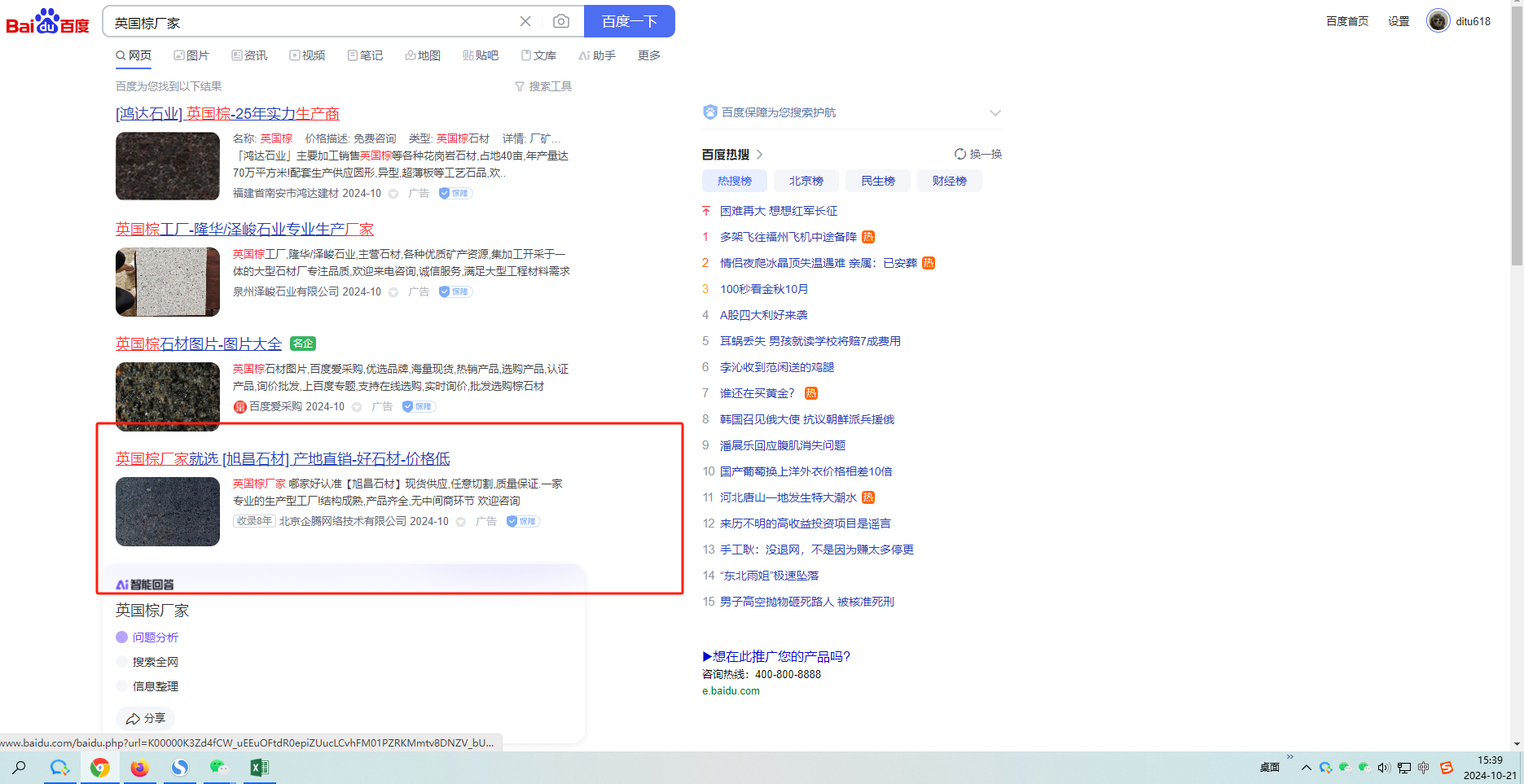This screenshot has height=784, width=1524.
Task: Expand the 百度保障为您搜索护航 panel
Action: [995, 113]
